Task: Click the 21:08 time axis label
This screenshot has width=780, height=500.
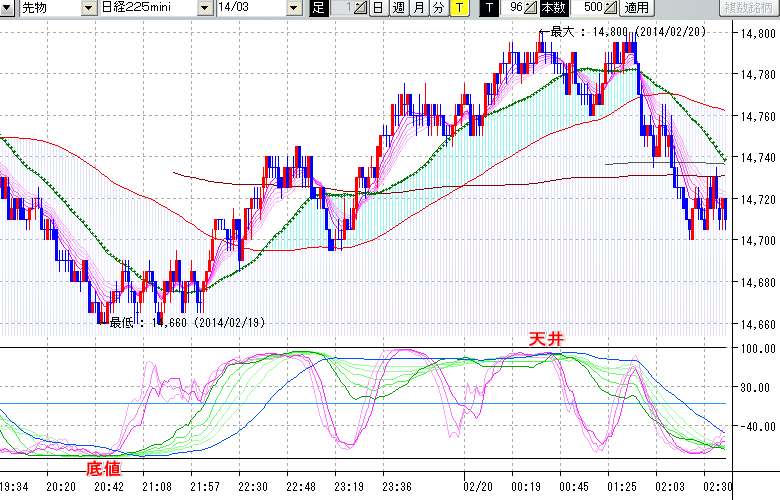Action: point(157,487)
